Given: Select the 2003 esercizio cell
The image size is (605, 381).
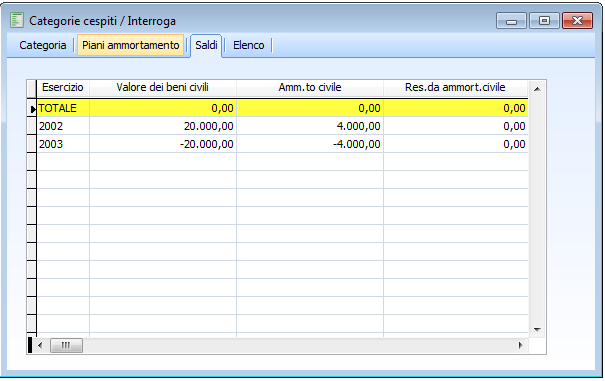Looking at the screenshot, I should coord(63,144).
